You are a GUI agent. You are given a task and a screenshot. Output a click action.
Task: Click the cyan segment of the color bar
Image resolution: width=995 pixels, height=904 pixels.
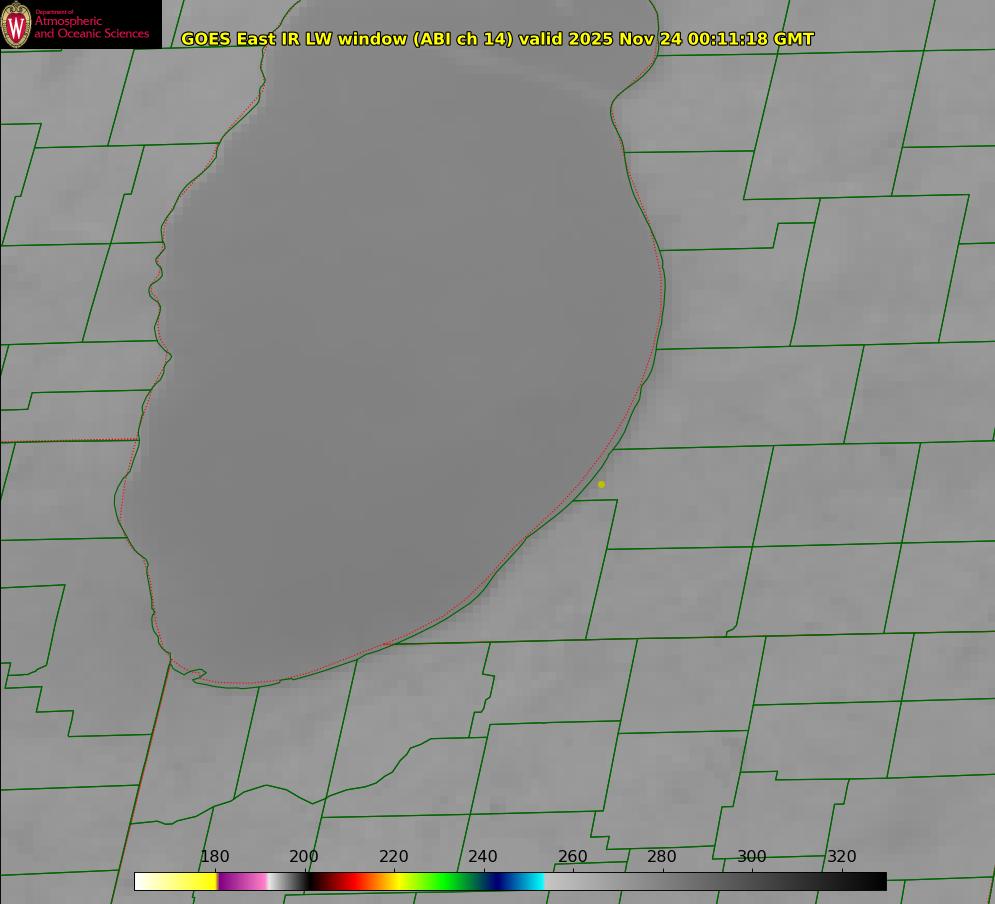click(x=532, y=881)
